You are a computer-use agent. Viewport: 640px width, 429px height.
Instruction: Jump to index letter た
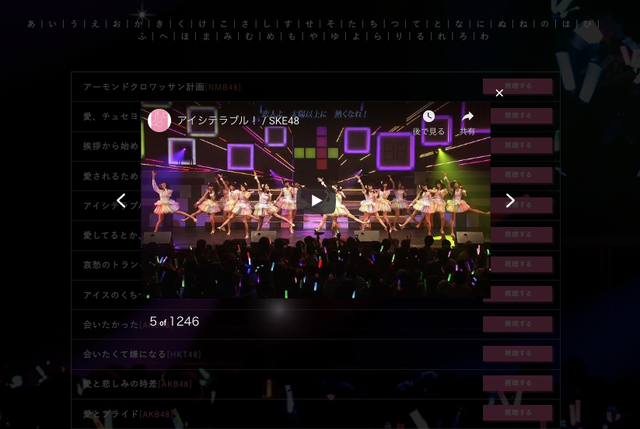click(352, 24)
